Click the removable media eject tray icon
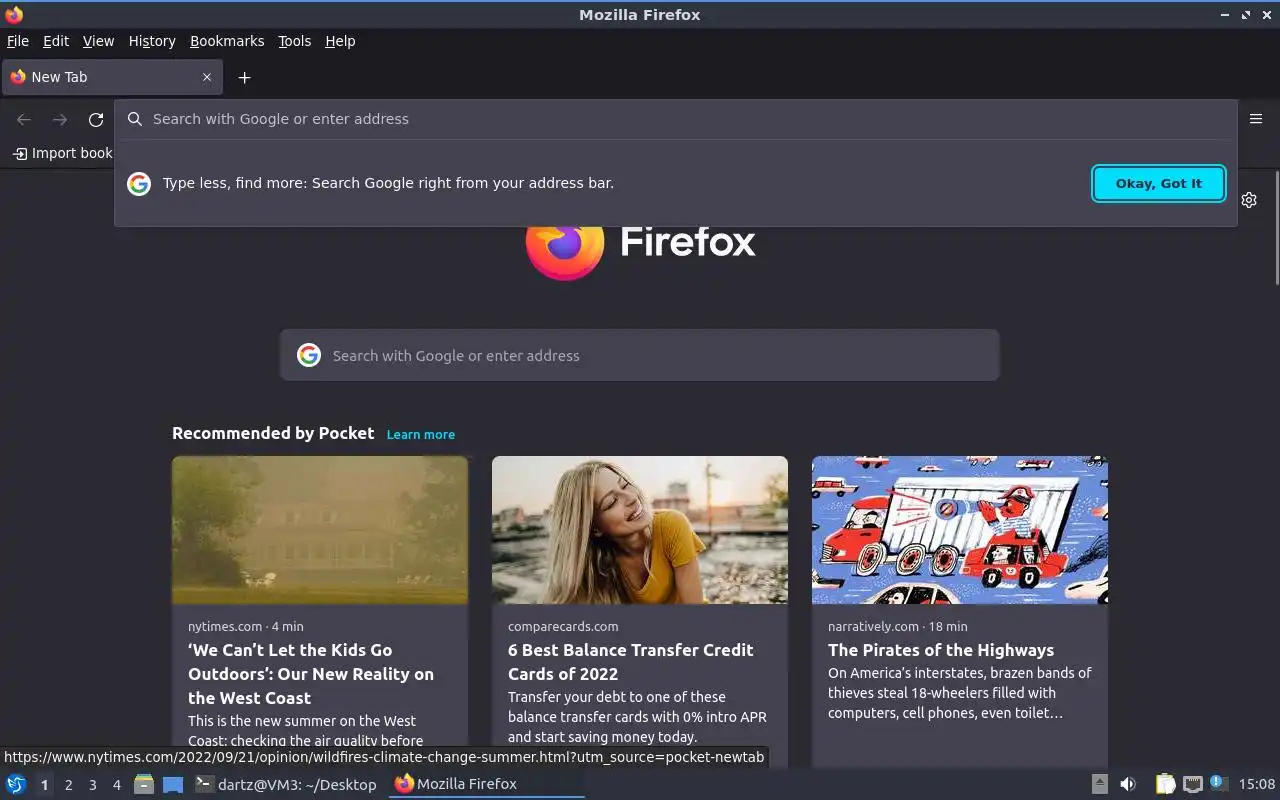This screenshot has height=800, width=1280. pos(1099,784)
